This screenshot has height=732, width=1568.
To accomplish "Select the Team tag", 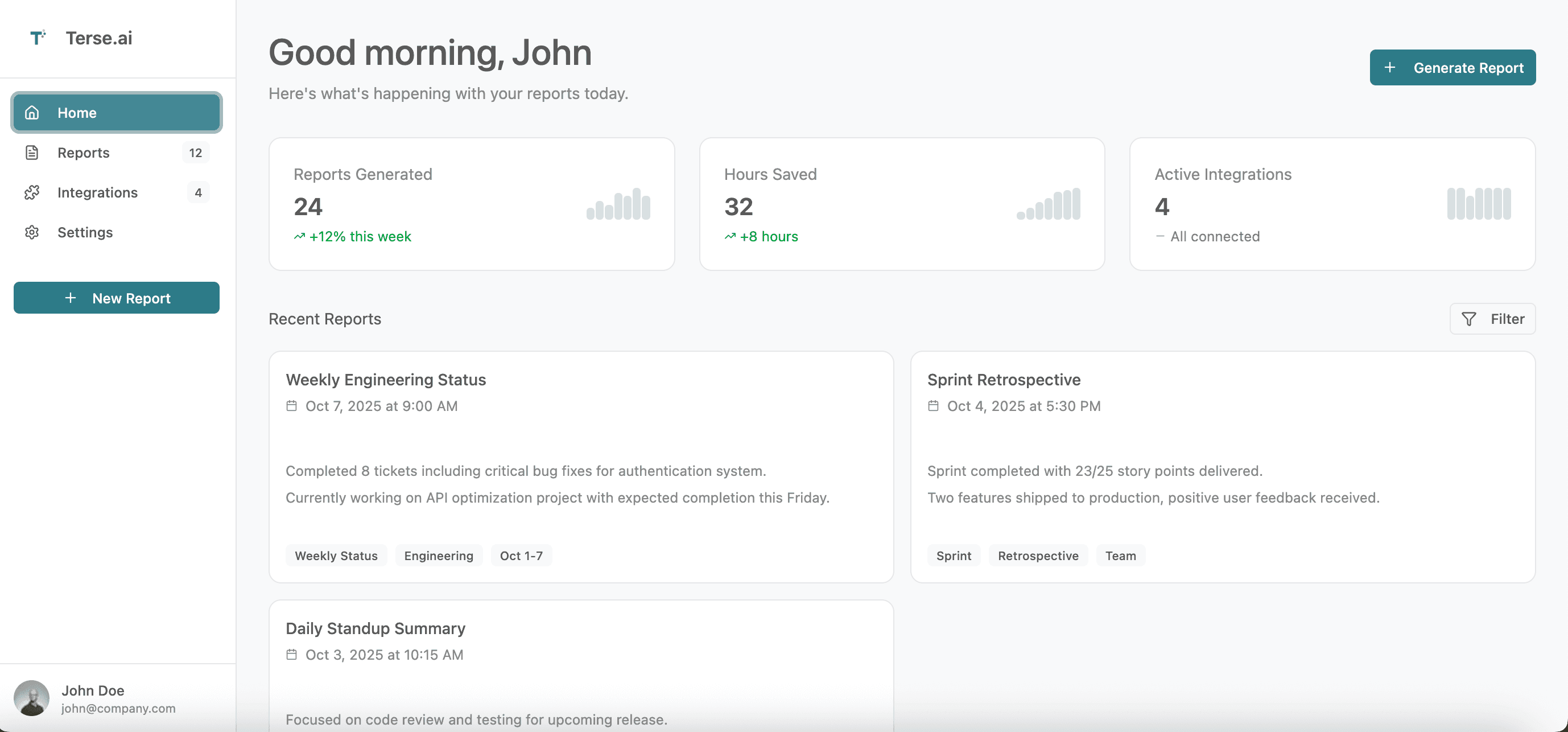I will click(x=1121, y=556).
